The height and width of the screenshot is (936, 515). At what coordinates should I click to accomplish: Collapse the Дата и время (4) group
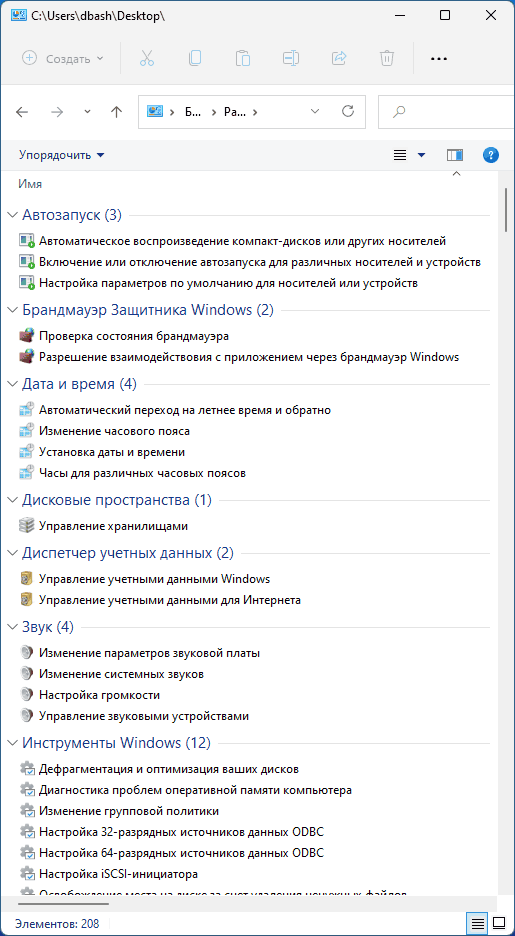coord(12,384)
